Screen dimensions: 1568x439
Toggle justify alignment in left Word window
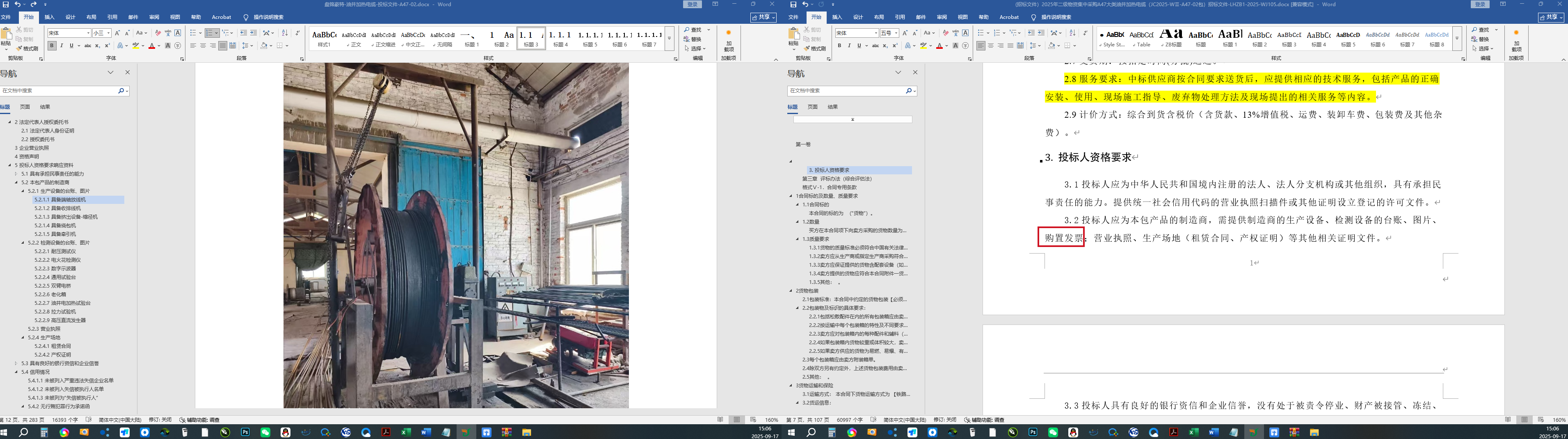point(222,46)
